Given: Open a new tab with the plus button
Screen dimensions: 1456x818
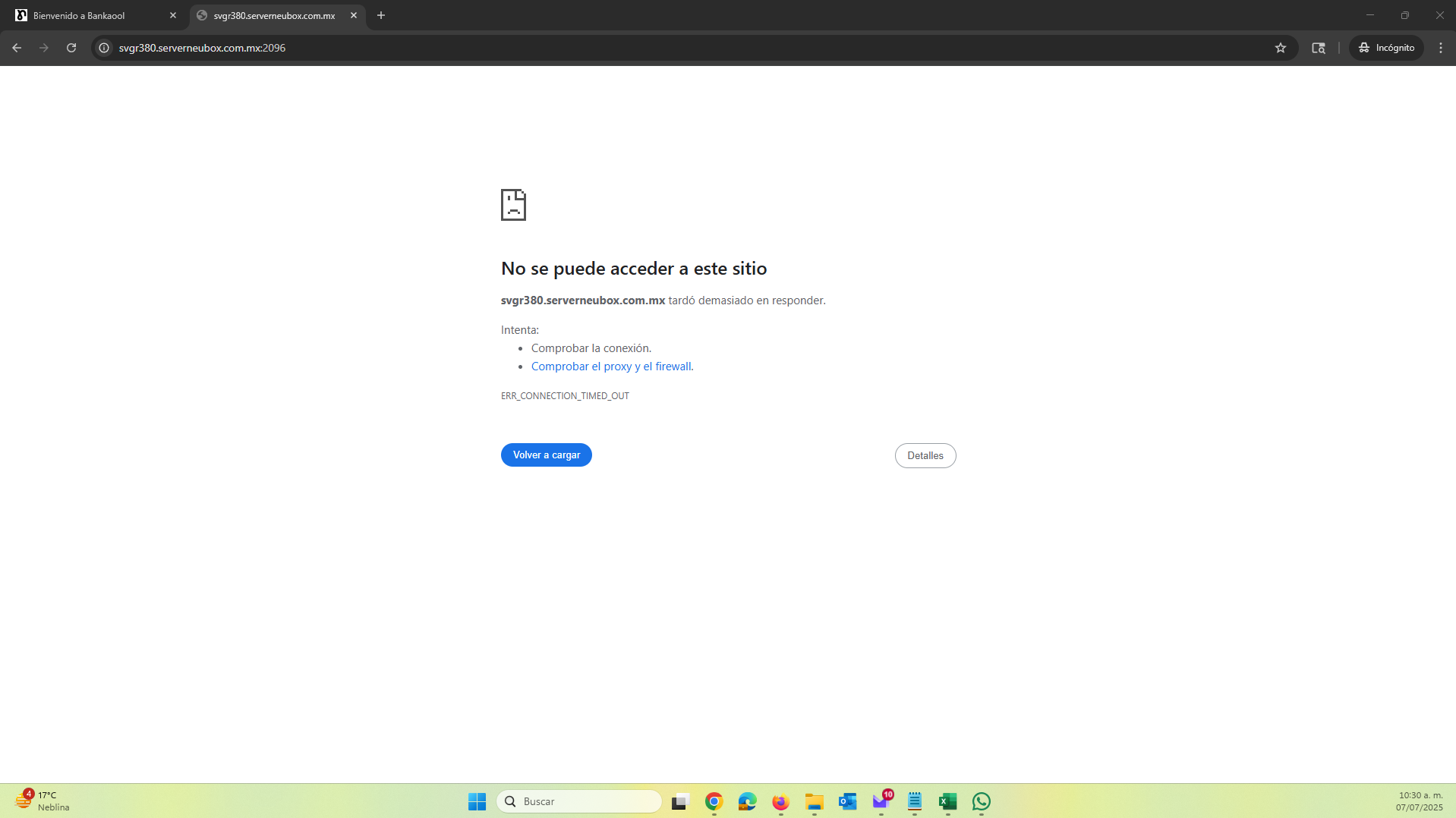Looking at the screenshot, I should point(381,15).
